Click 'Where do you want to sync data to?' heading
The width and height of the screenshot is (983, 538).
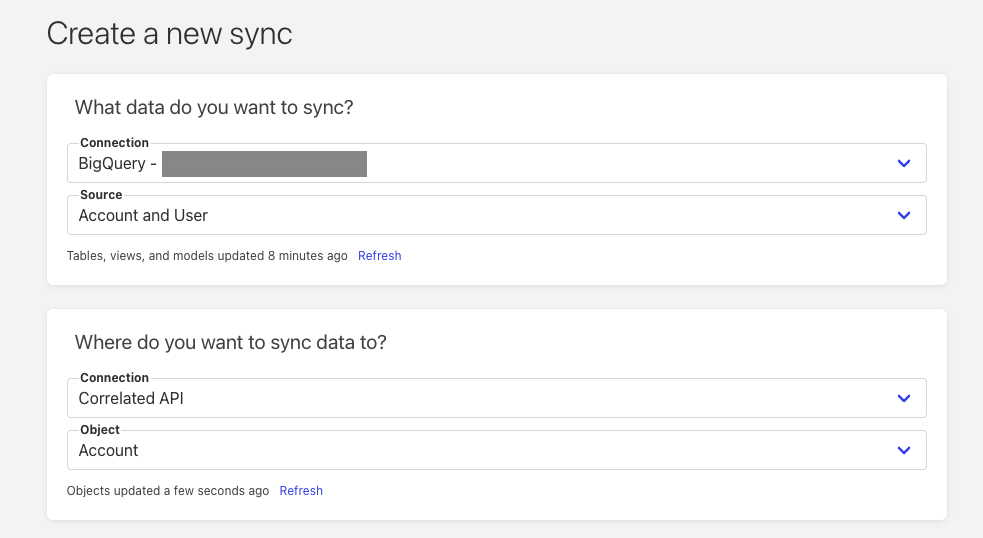click(230, 342)
